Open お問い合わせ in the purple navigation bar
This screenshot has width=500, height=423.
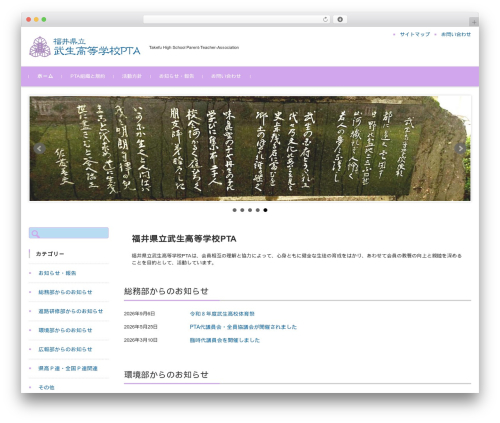(226, 76)
